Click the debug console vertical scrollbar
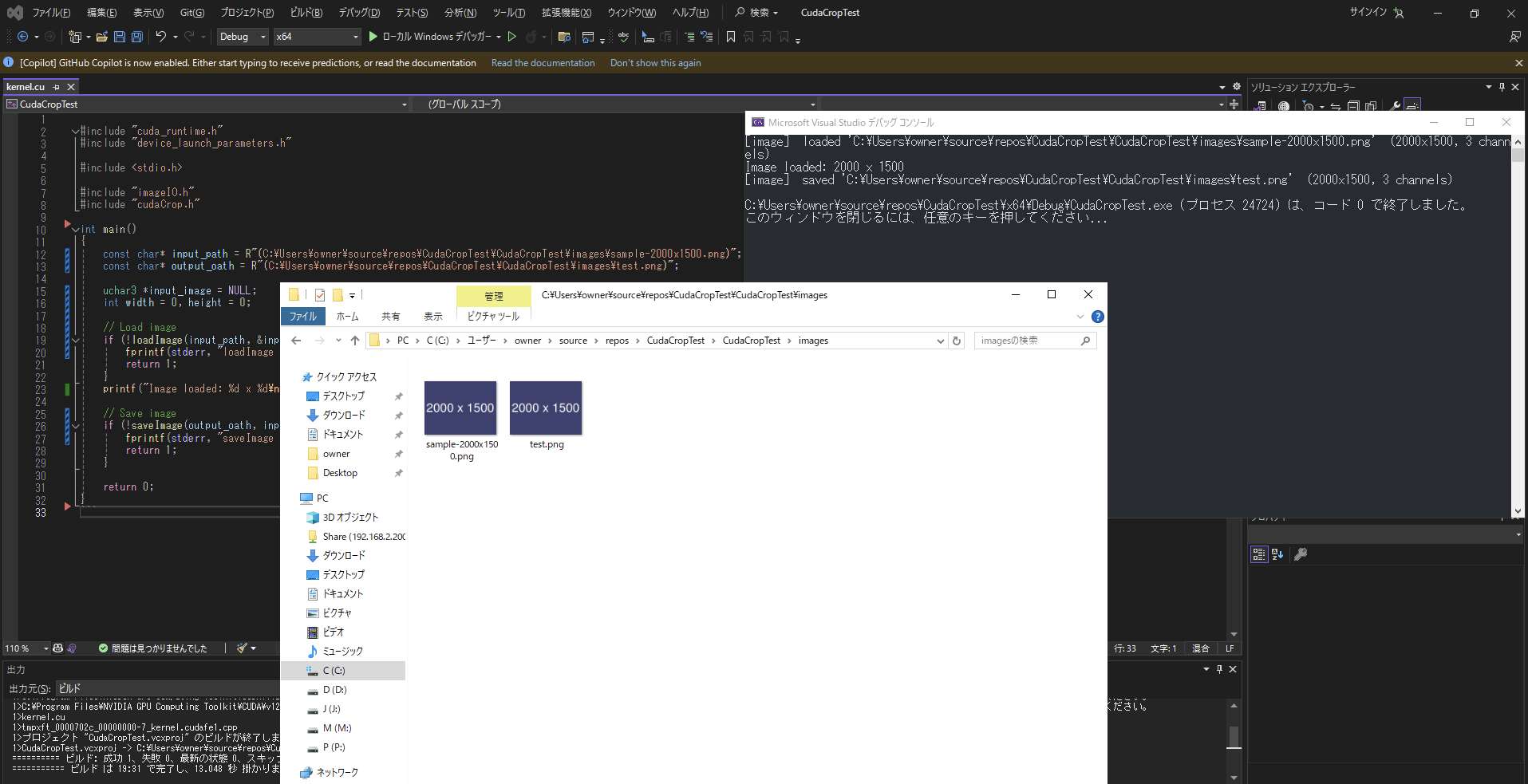The image size is (1528, 784). 1518,326
